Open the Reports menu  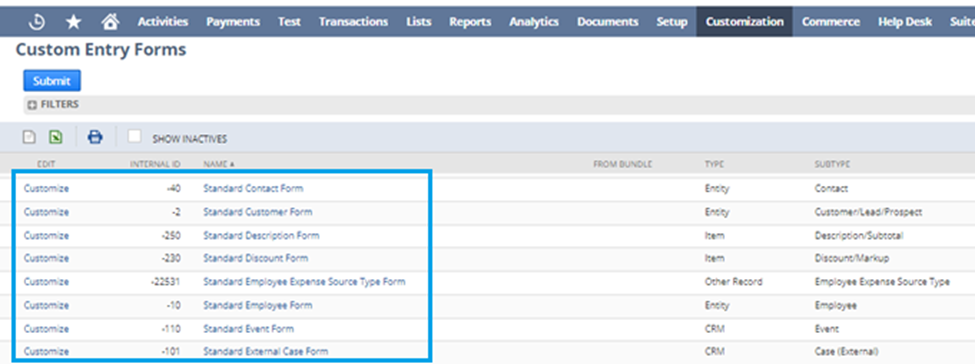(x=470, y=22)
